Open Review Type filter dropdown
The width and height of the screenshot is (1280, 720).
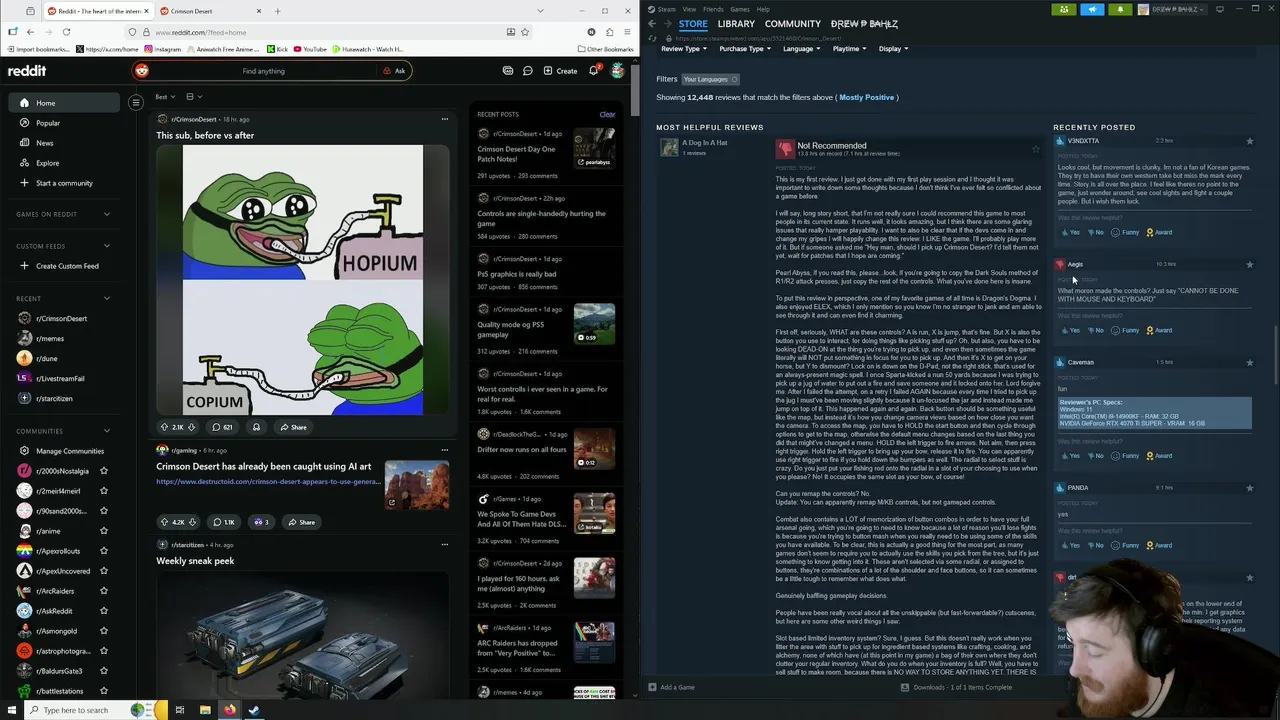pos(683,48)
